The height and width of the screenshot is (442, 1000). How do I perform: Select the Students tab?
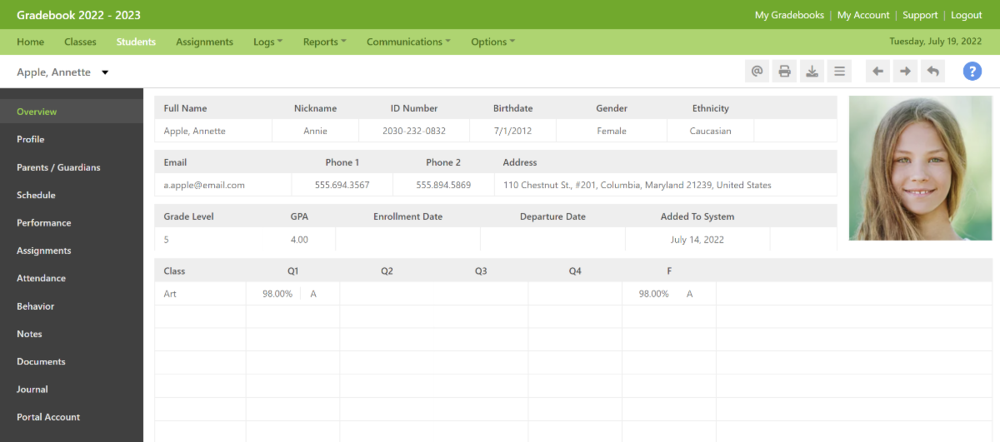click(x=136, y=41)
